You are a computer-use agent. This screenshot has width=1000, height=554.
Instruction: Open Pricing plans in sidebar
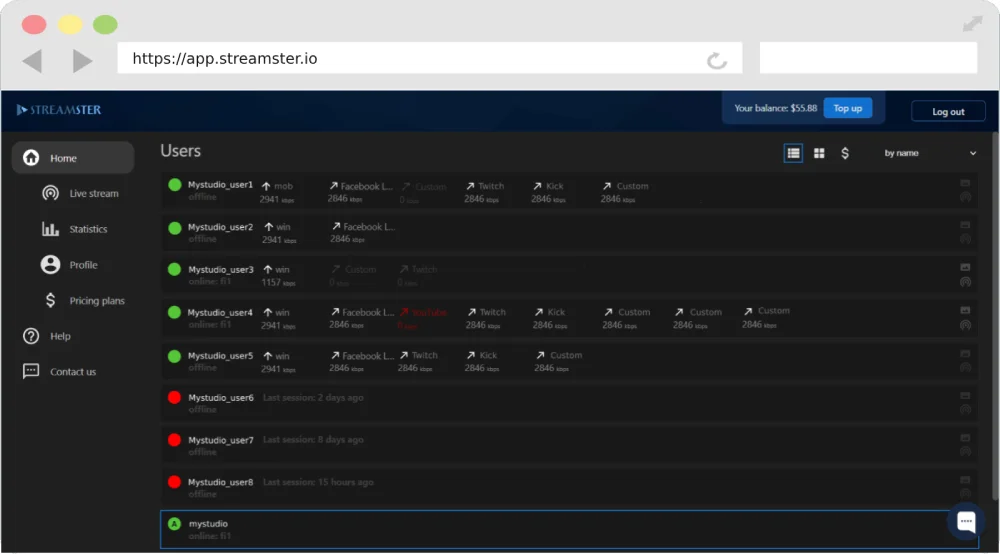pyautogui.click(x=84, y=300)
